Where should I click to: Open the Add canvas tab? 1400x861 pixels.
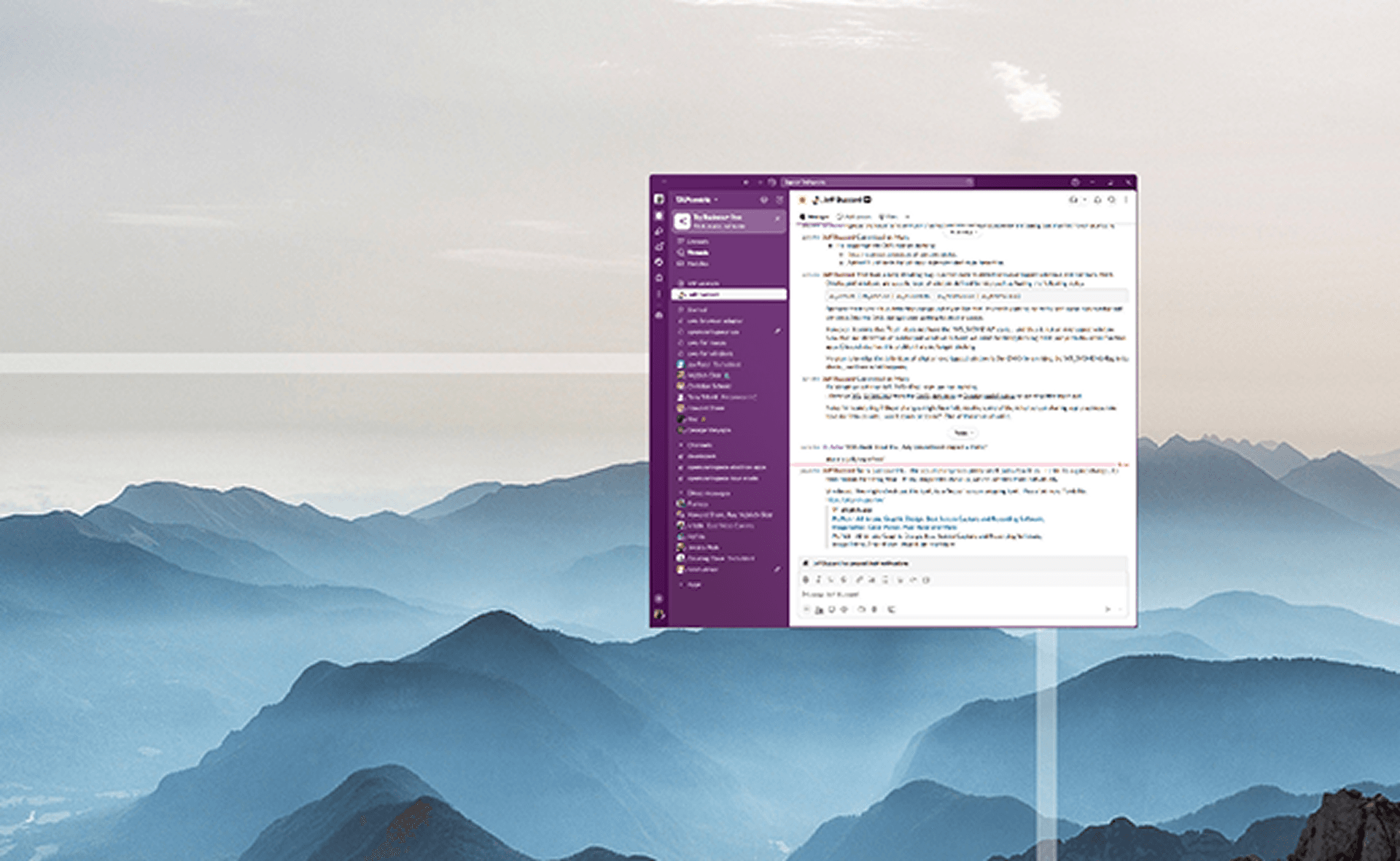point(855,217)
